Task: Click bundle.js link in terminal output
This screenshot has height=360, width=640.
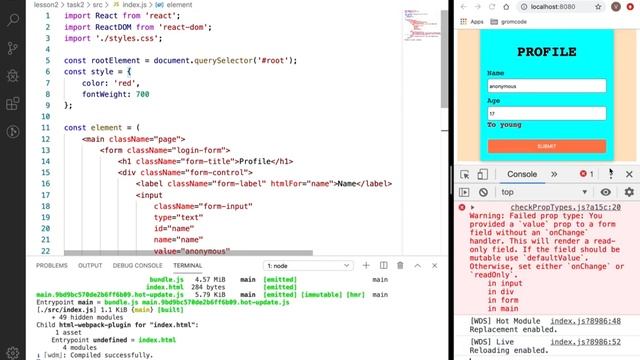Action: point(167,280)
